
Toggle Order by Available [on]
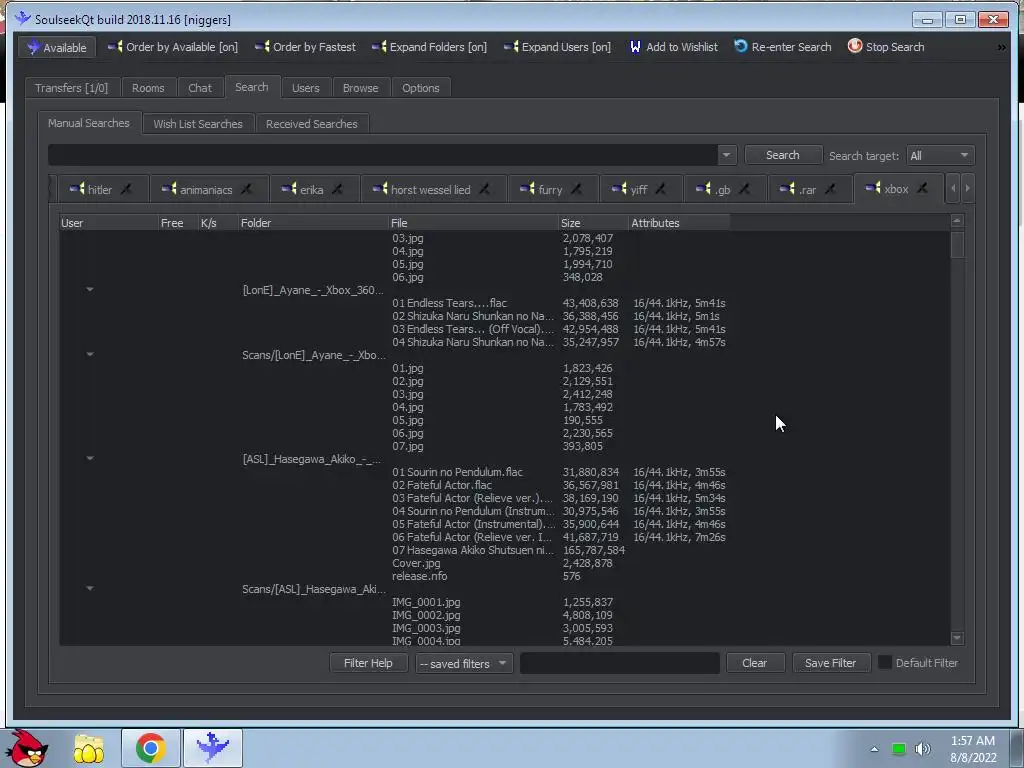coord(172,47)
